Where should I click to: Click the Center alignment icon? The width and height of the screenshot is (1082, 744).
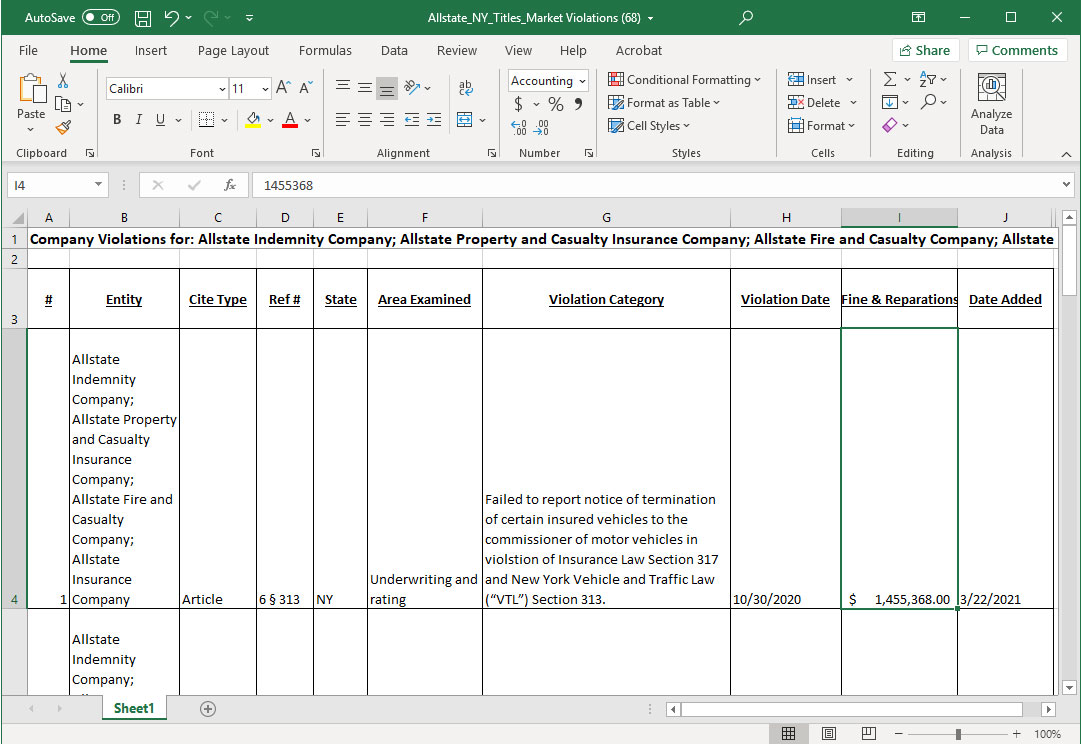click(x=365, y=120)
